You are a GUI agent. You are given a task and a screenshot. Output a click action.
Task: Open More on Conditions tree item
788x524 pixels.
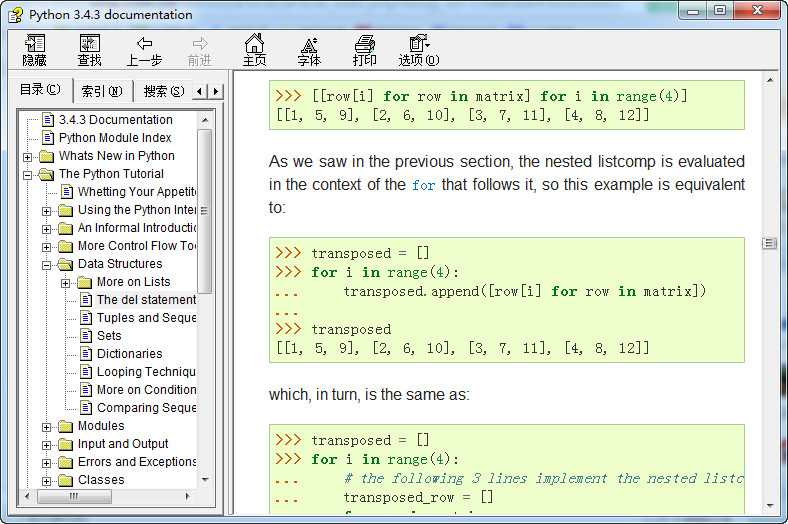click(146, 390)
